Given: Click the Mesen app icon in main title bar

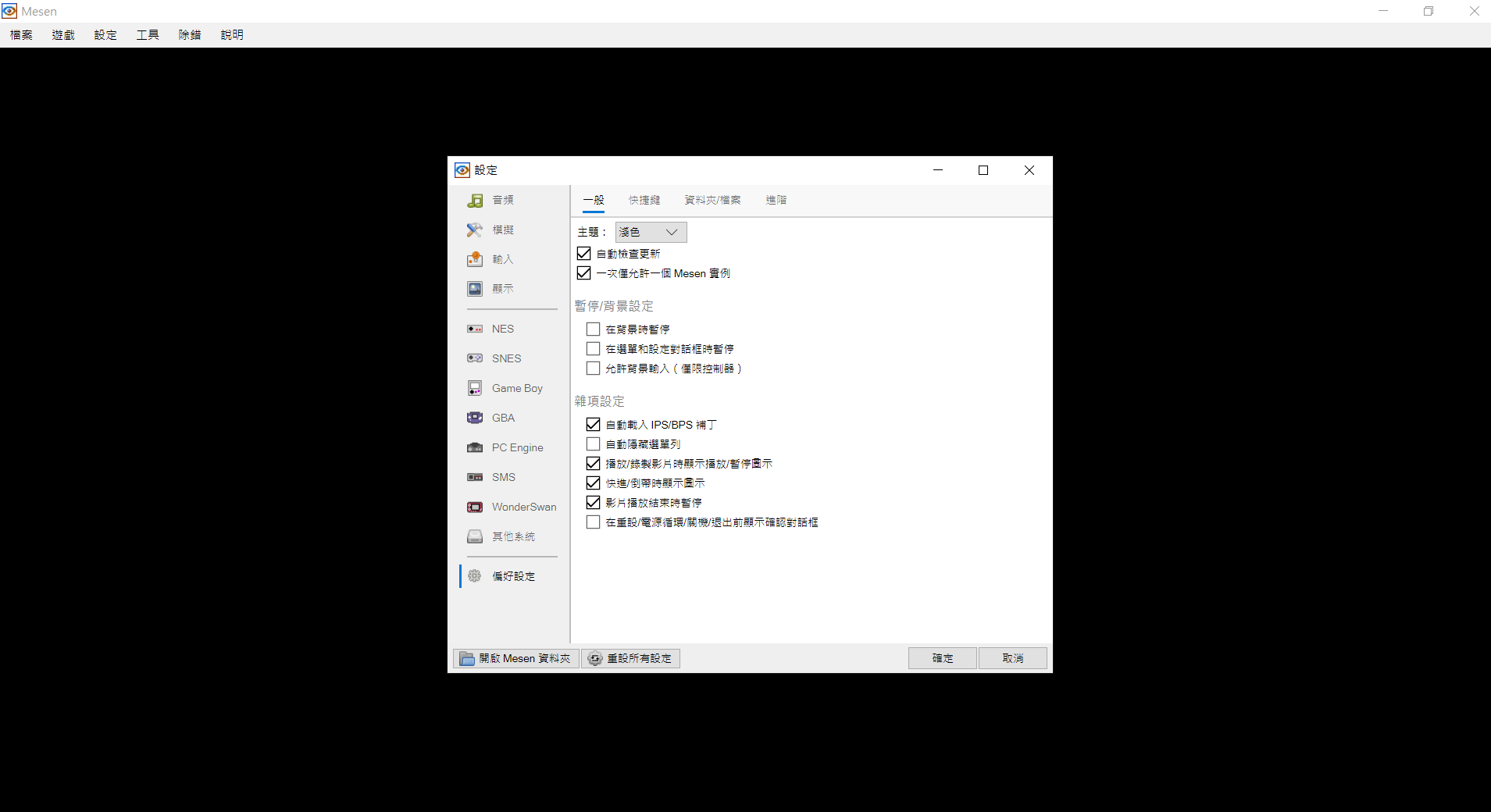Looking at the screenshot, I should point(9,11).
